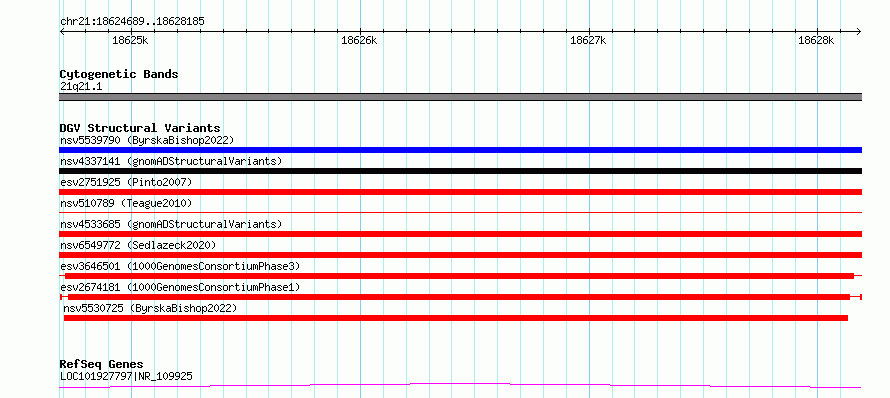Click the ruler's left scroll arrow

[62, 31]
